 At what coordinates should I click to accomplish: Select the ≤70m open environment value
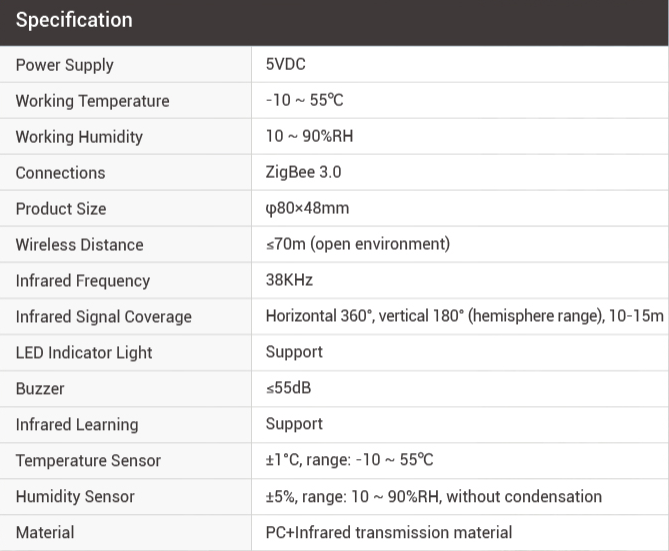pos(358,245)
